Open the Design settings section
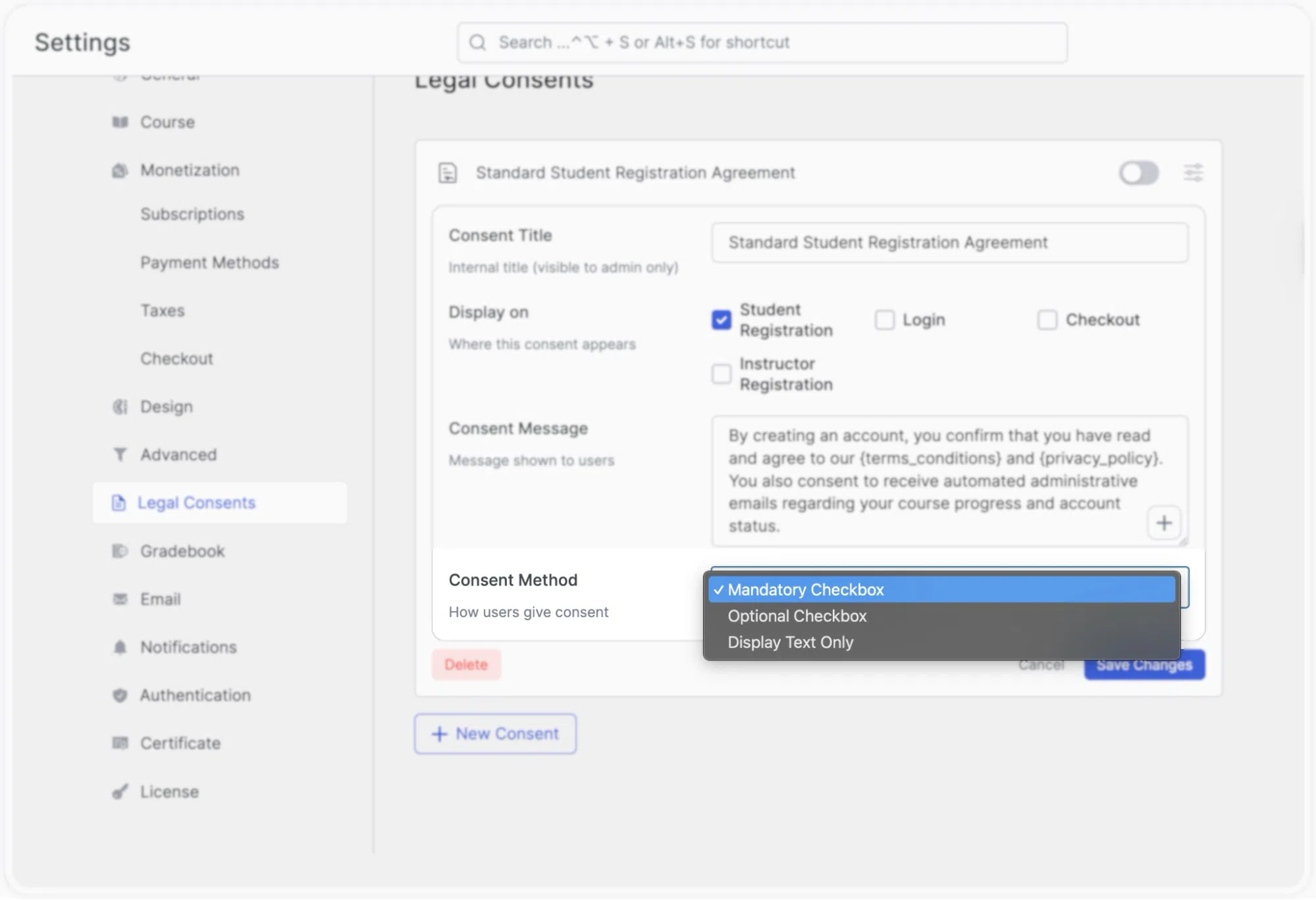 (167, 407)
